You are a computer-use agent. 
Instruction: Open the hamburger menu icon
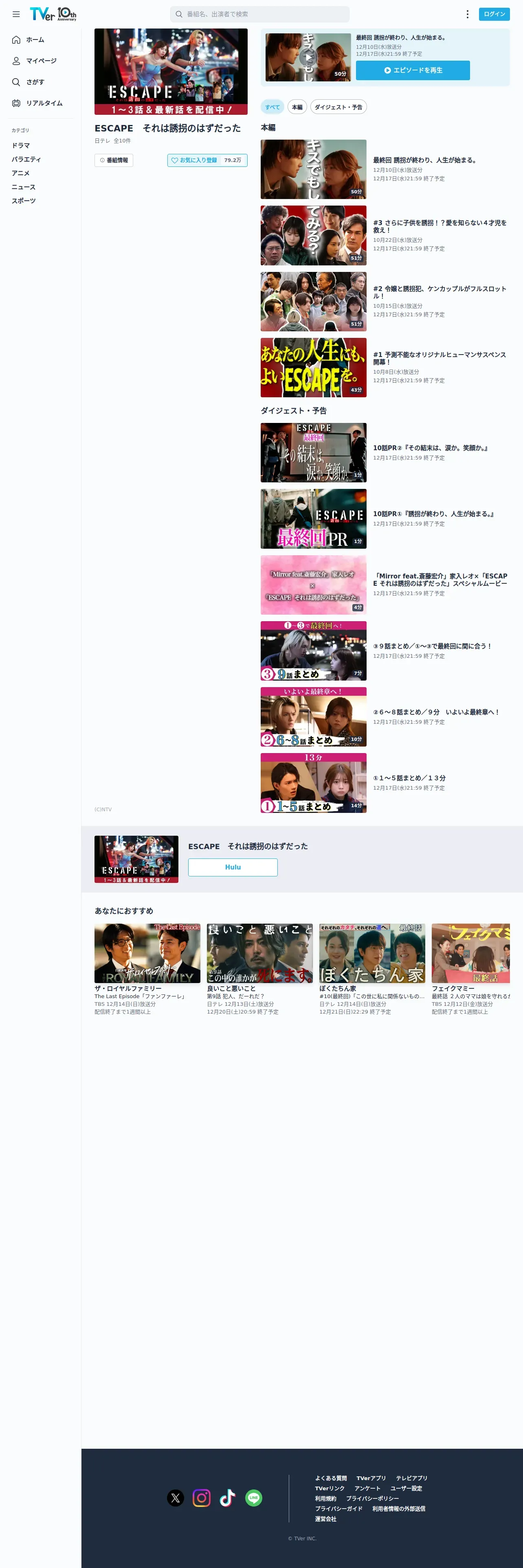(x=16, y=14)
